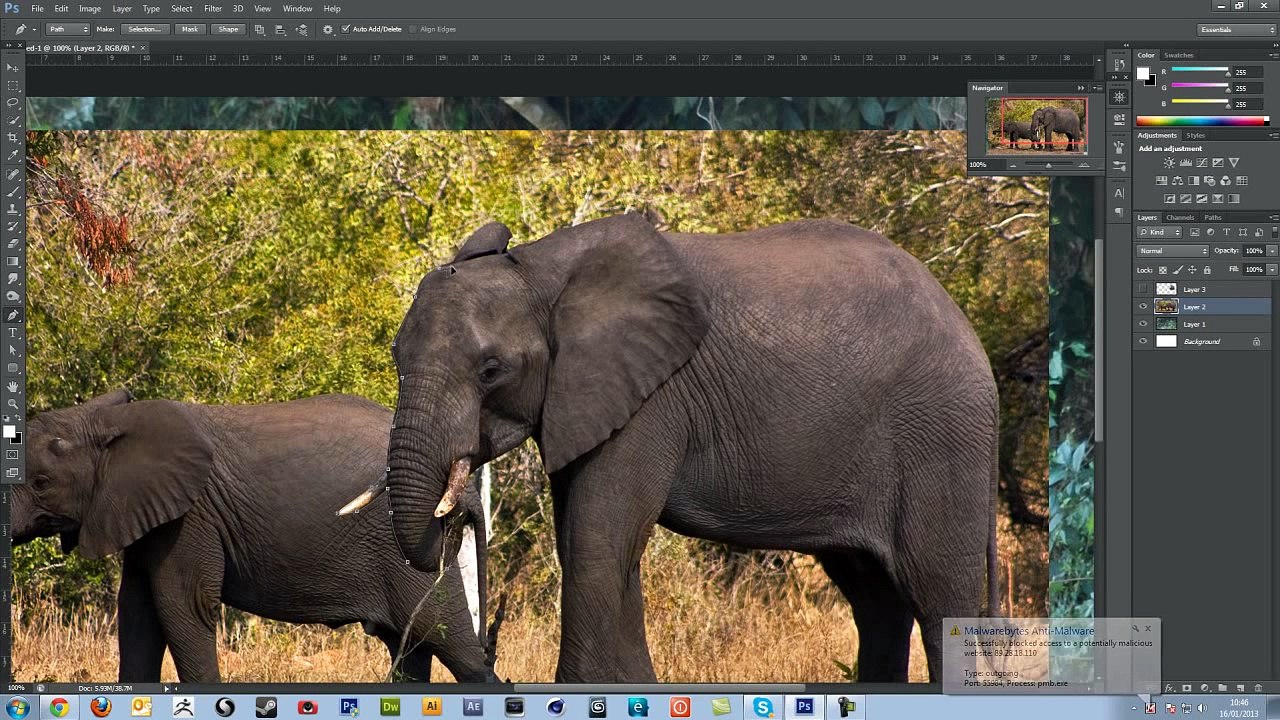
Task: Add a Brightness/Contrast adjustment
Action: tap(1169, 162)
